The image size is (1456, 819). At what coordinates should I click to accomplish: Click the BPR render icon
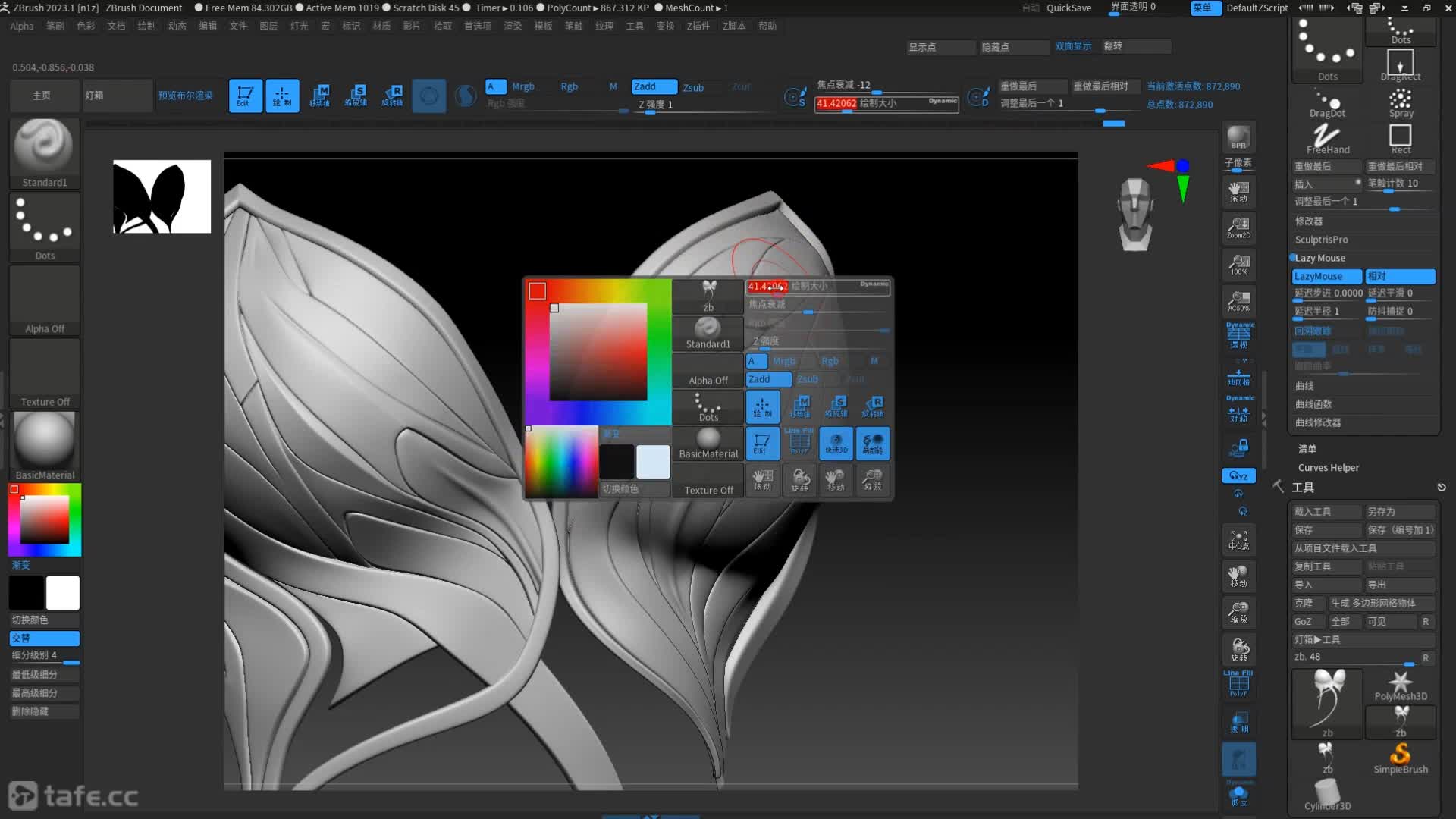pos(1238,137)
